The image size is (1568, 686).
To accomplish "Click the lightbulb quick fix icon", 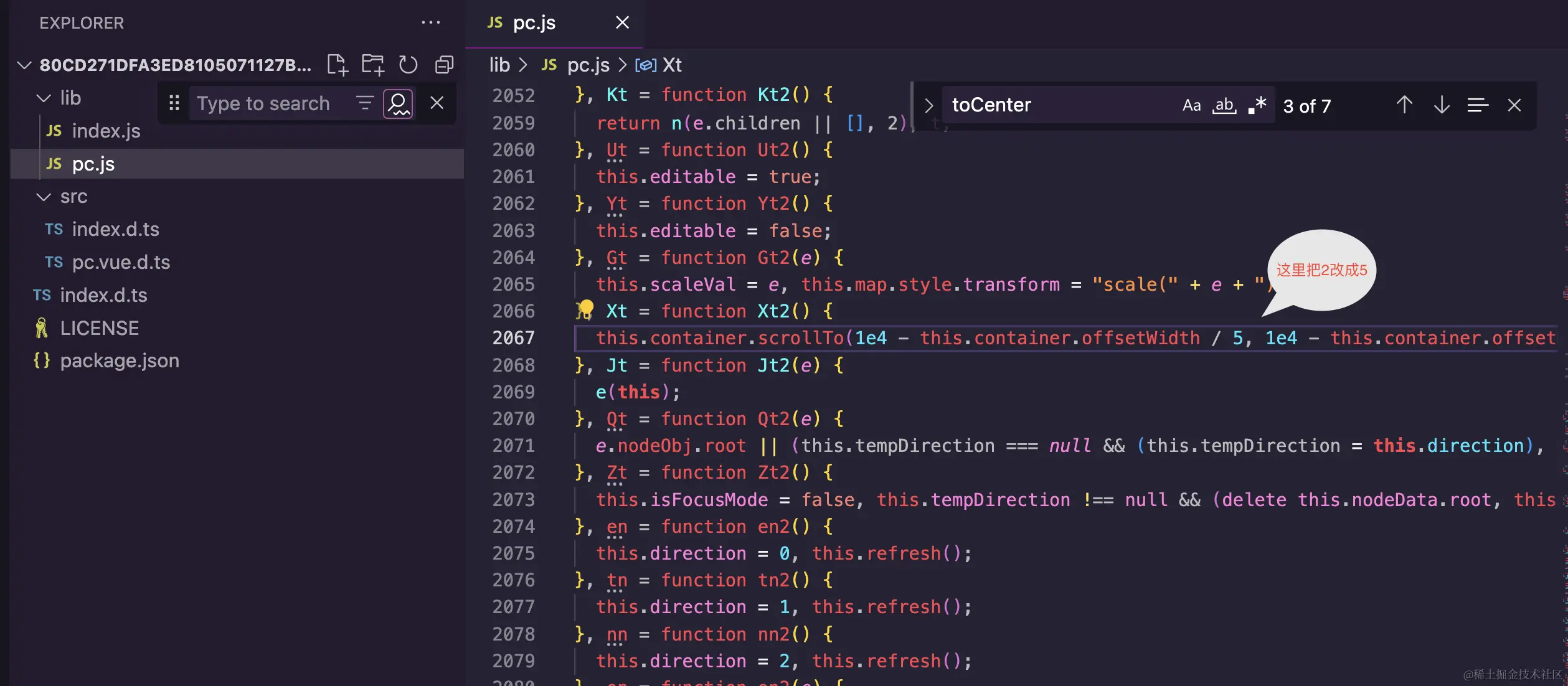I will [585, 309].
